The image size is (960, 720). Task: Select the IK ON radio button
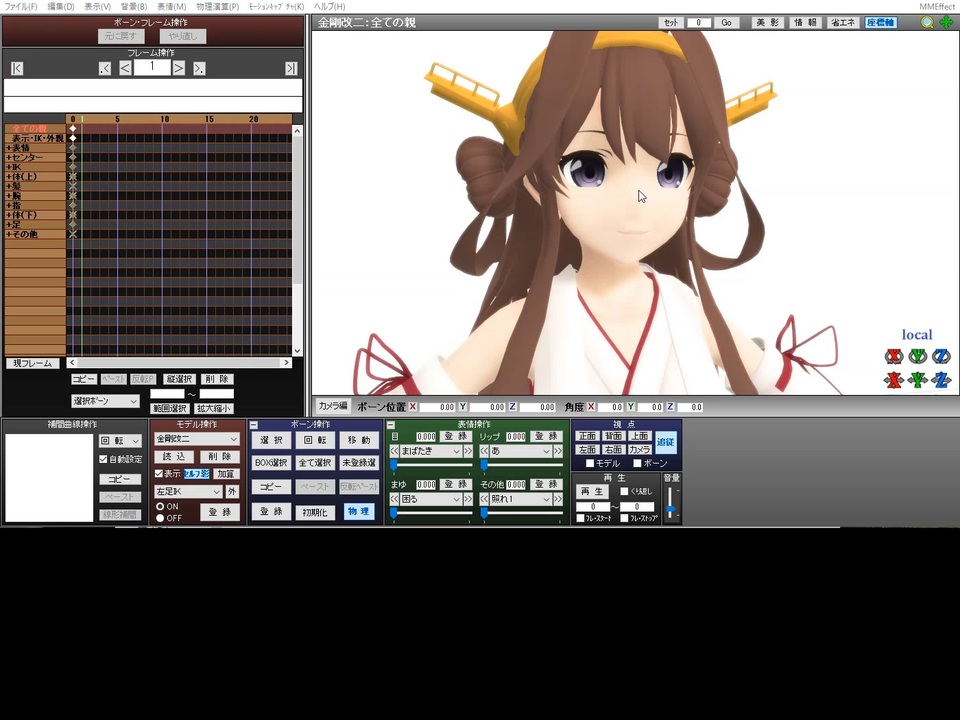point(160,506)
